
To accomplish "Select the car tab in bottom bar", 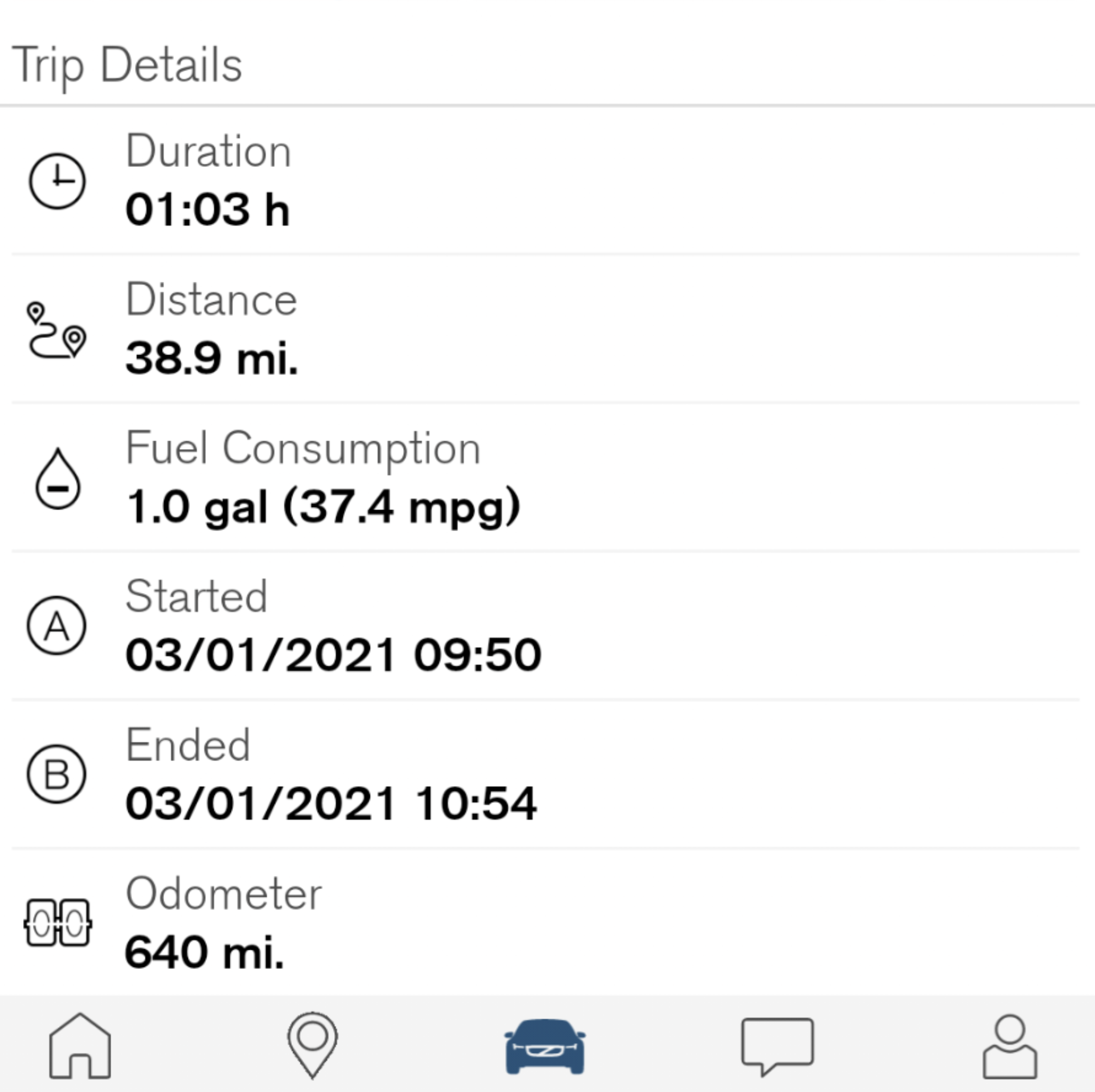I will pos(545,1046).
